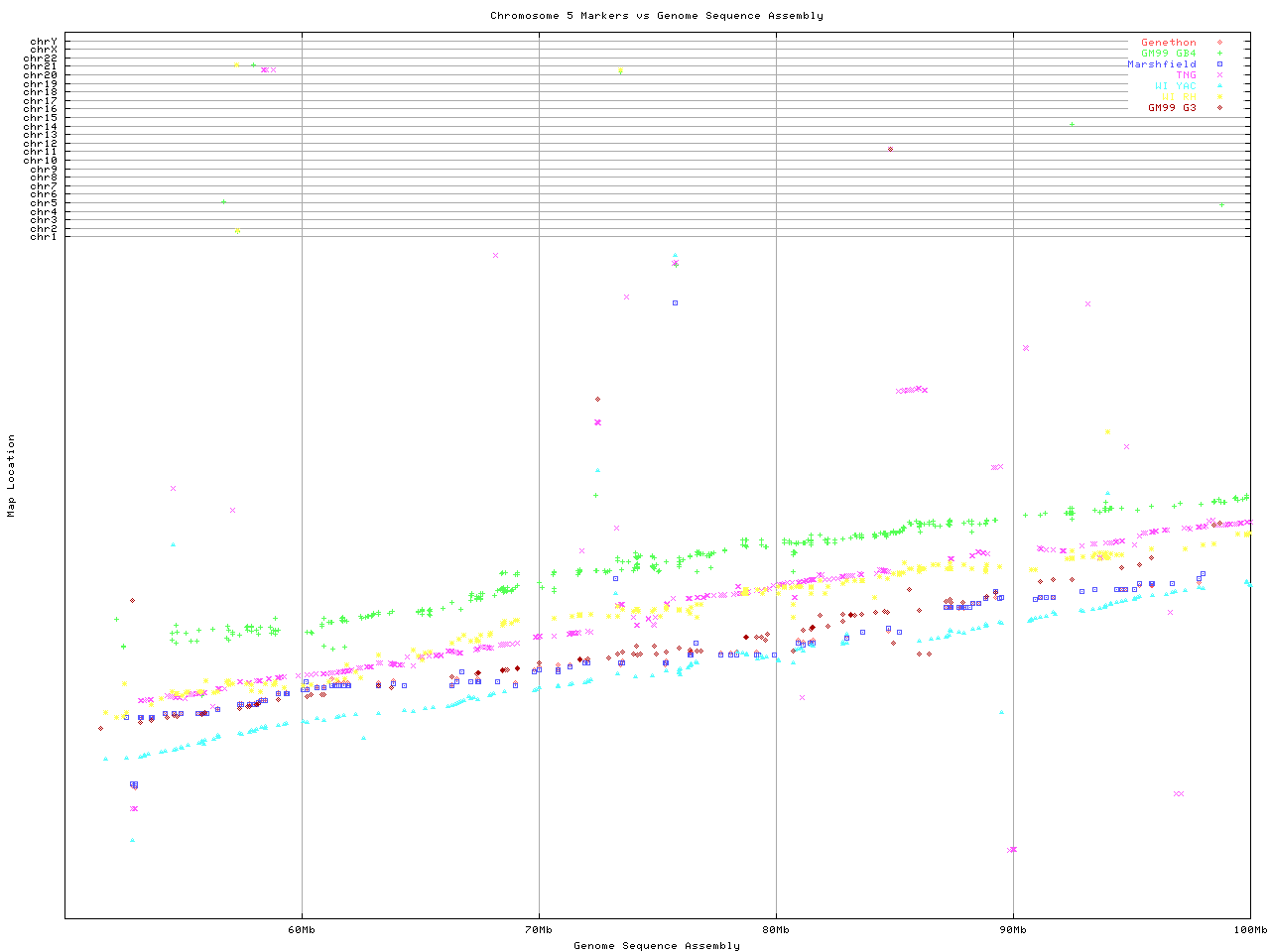This screenshot has width=1270, height=952.
Task: Click the chart title 'Chromosome 5 Markers vs Genome Sequence Assembly'
Action: (x=656, y=16)
